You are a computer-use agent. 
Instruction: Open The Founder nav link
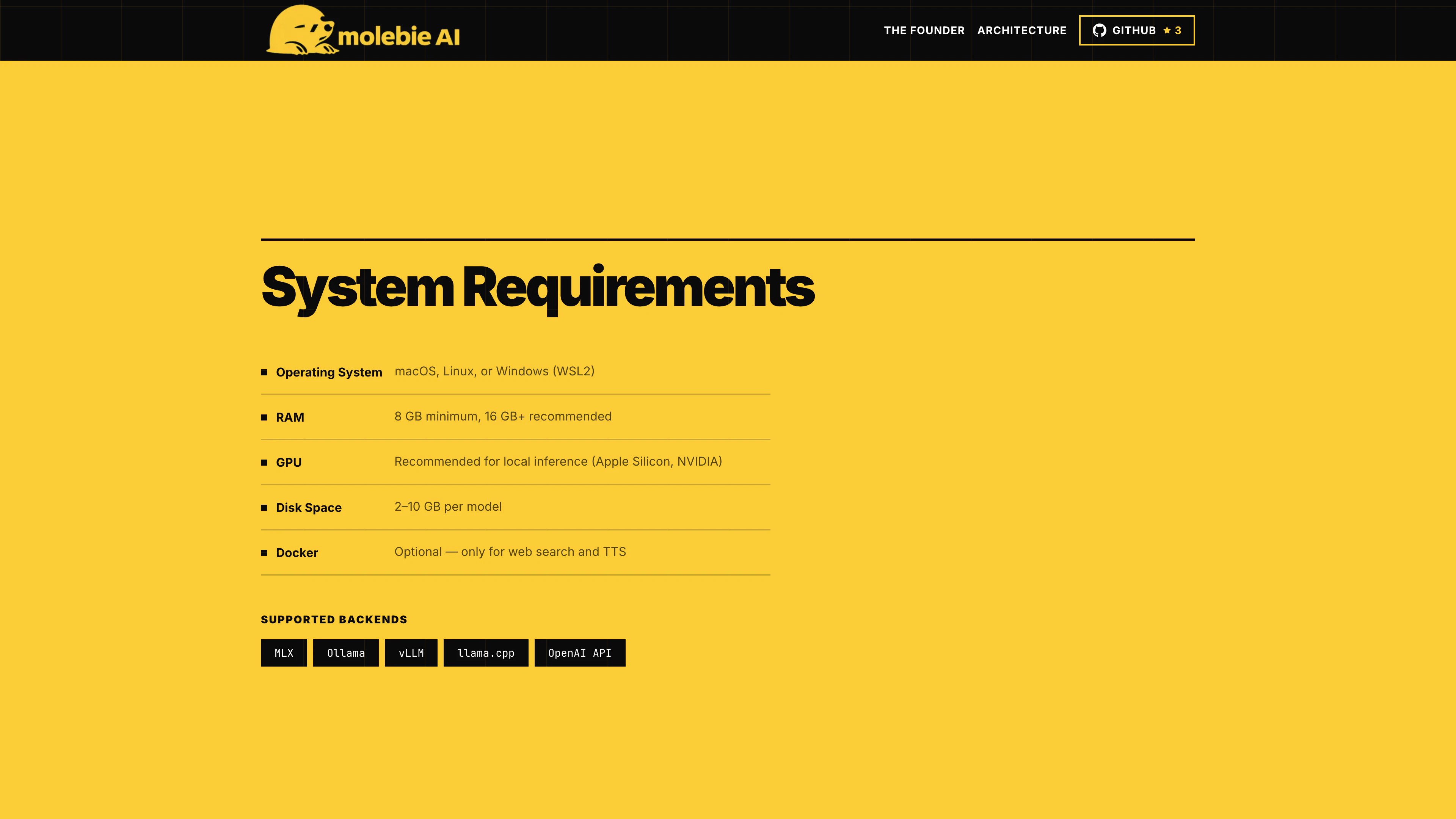924,30
